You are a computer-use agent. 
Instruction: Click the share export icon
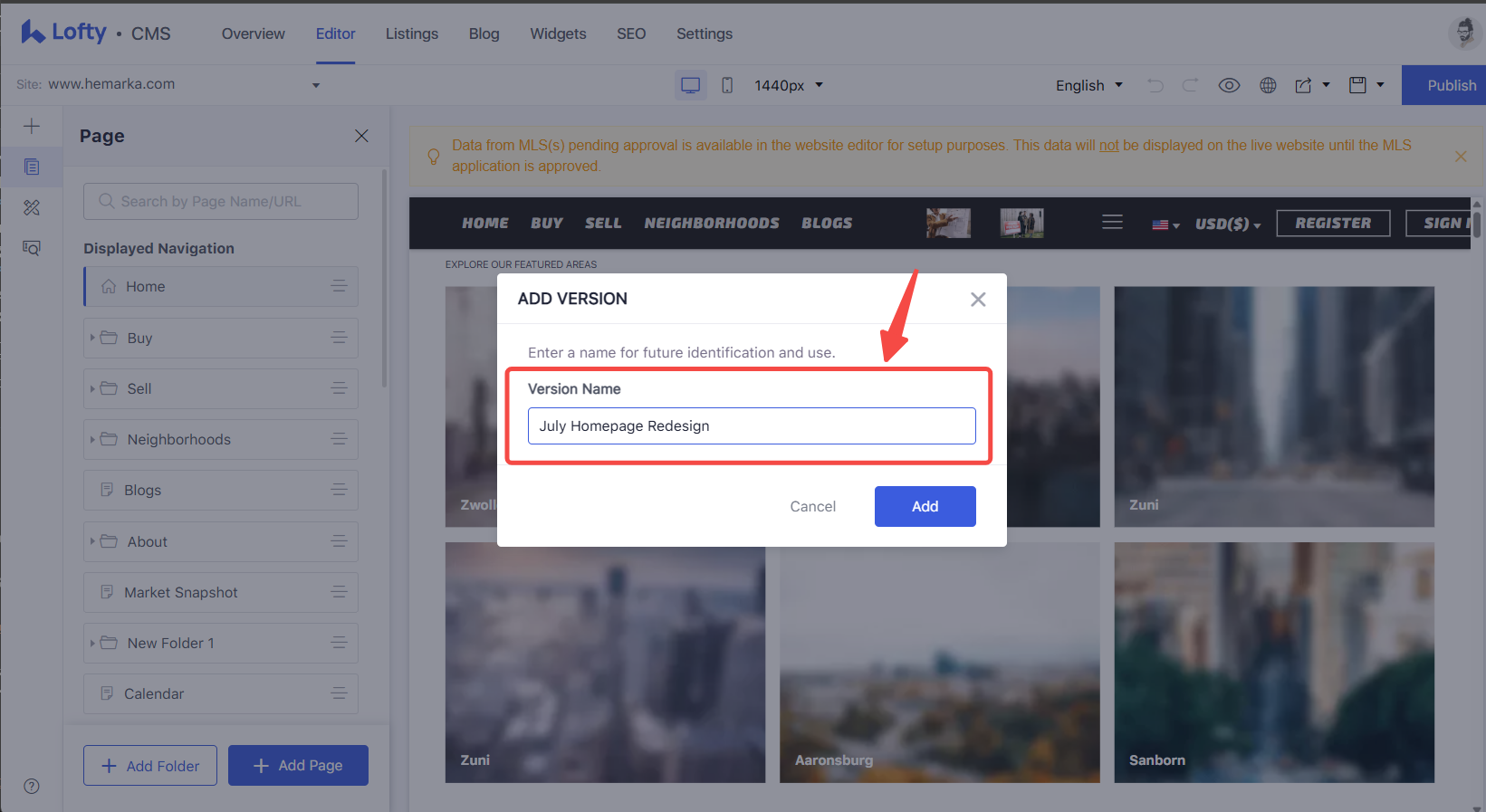pos(1303,85)
